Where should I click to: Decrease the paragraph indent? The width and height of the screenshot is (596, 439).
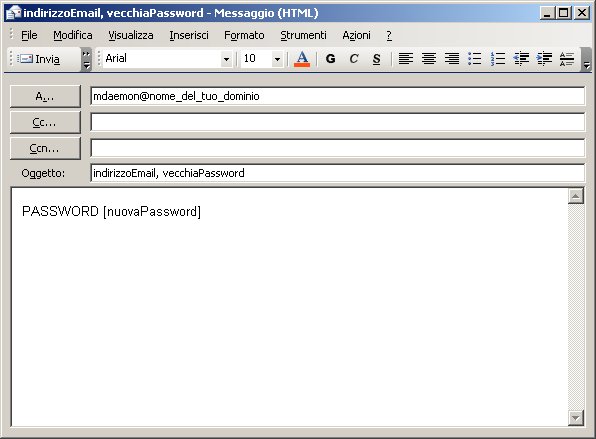click(x=521, y=59)
